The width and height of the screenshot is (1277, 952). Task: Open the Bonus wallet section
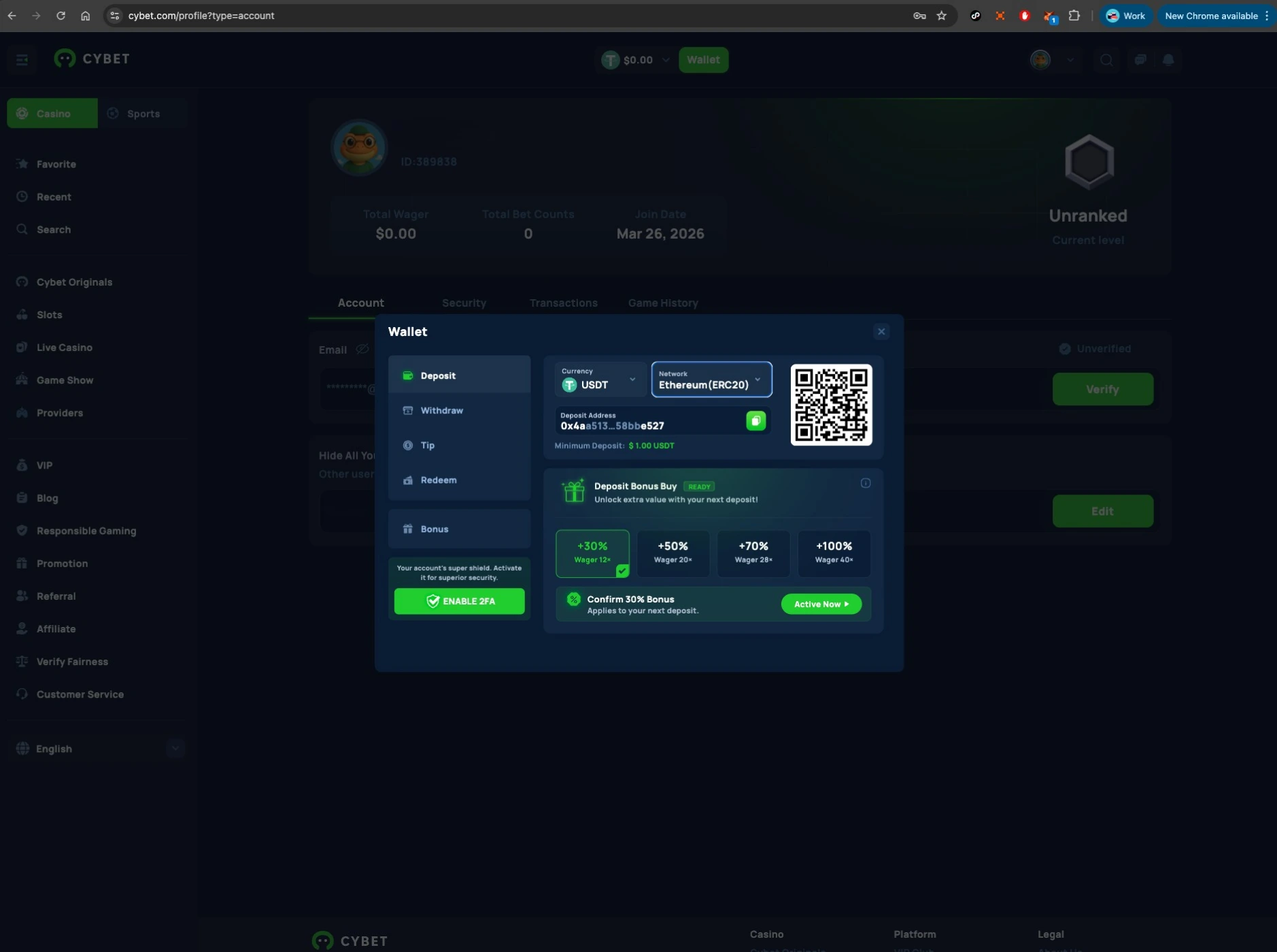coord(459,529)
